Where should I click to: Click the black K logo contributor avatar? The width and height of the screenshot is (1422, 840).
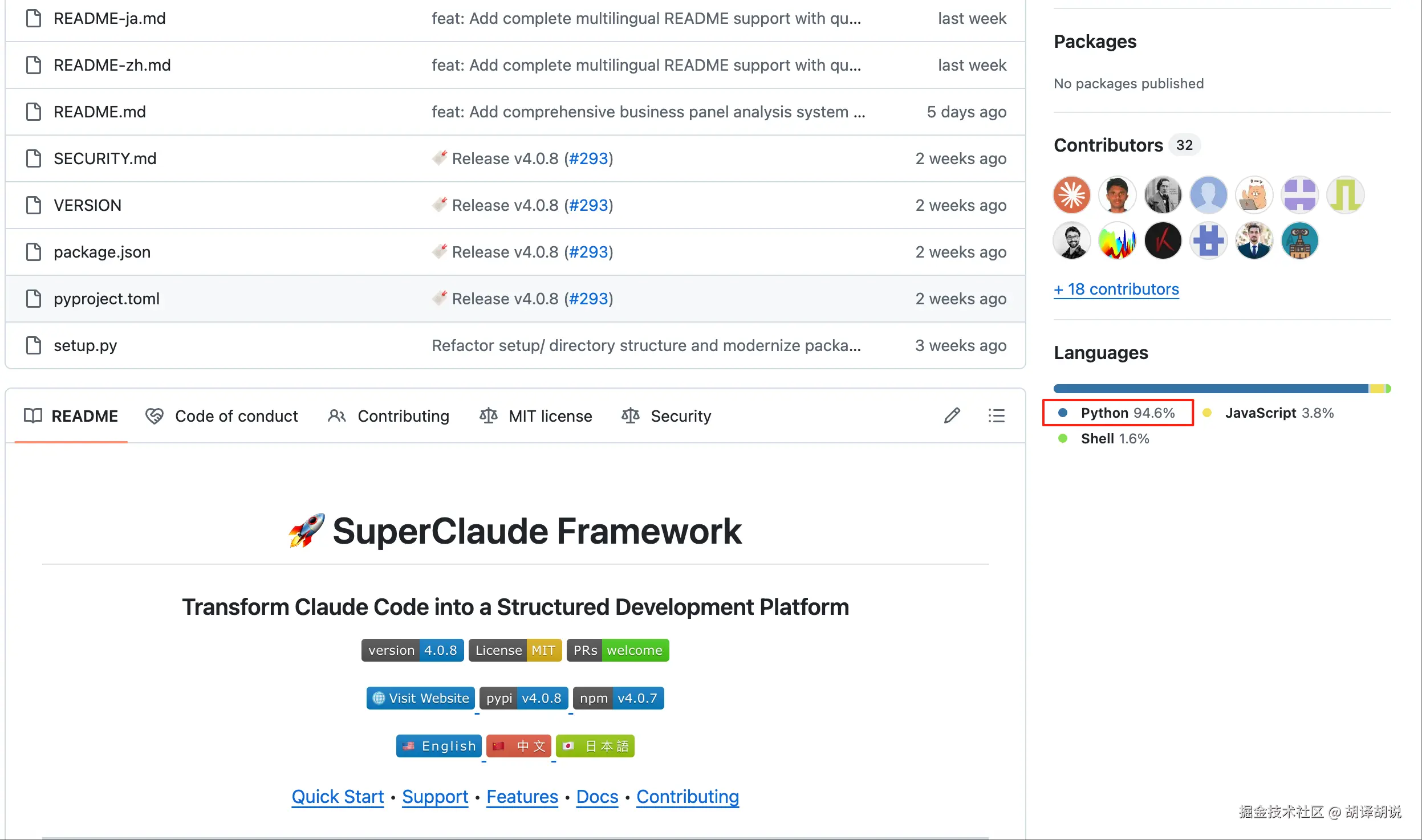click(1163, 241)
